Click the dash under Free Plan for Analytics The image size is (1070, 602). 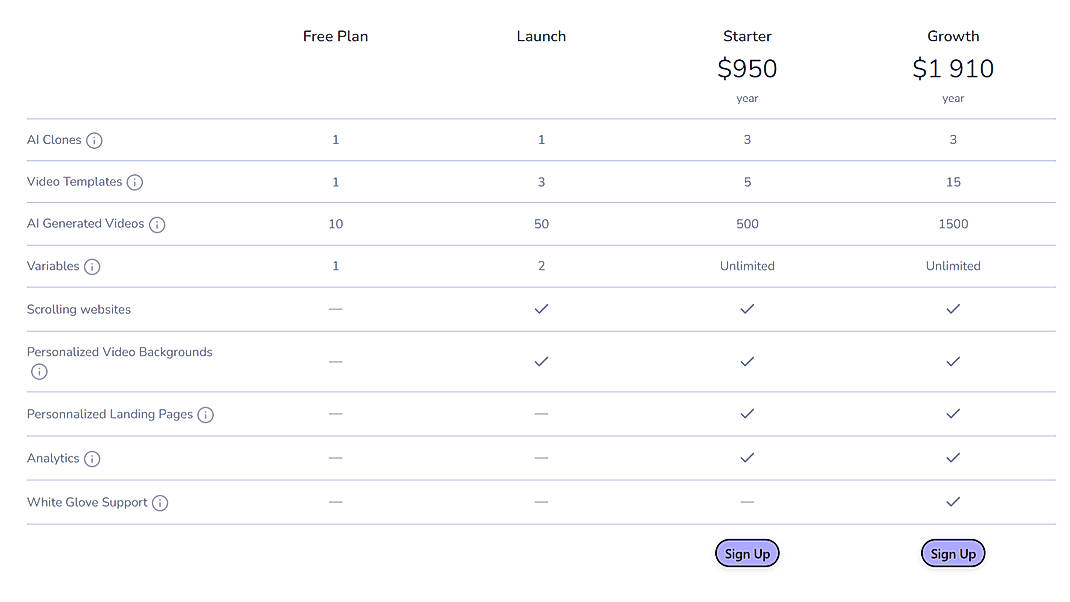click(335, 458)
